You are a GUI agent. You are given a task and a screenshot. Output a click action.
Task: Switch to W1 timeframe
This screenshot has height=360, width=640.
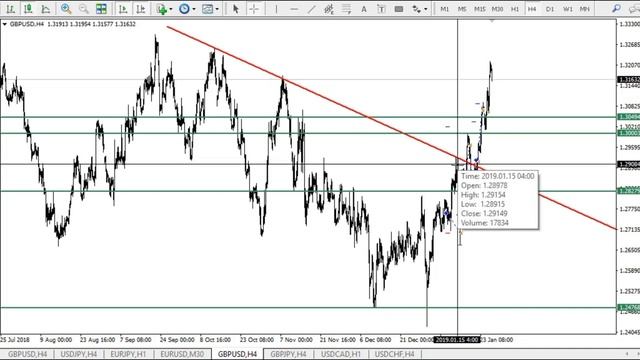(567, 9)
